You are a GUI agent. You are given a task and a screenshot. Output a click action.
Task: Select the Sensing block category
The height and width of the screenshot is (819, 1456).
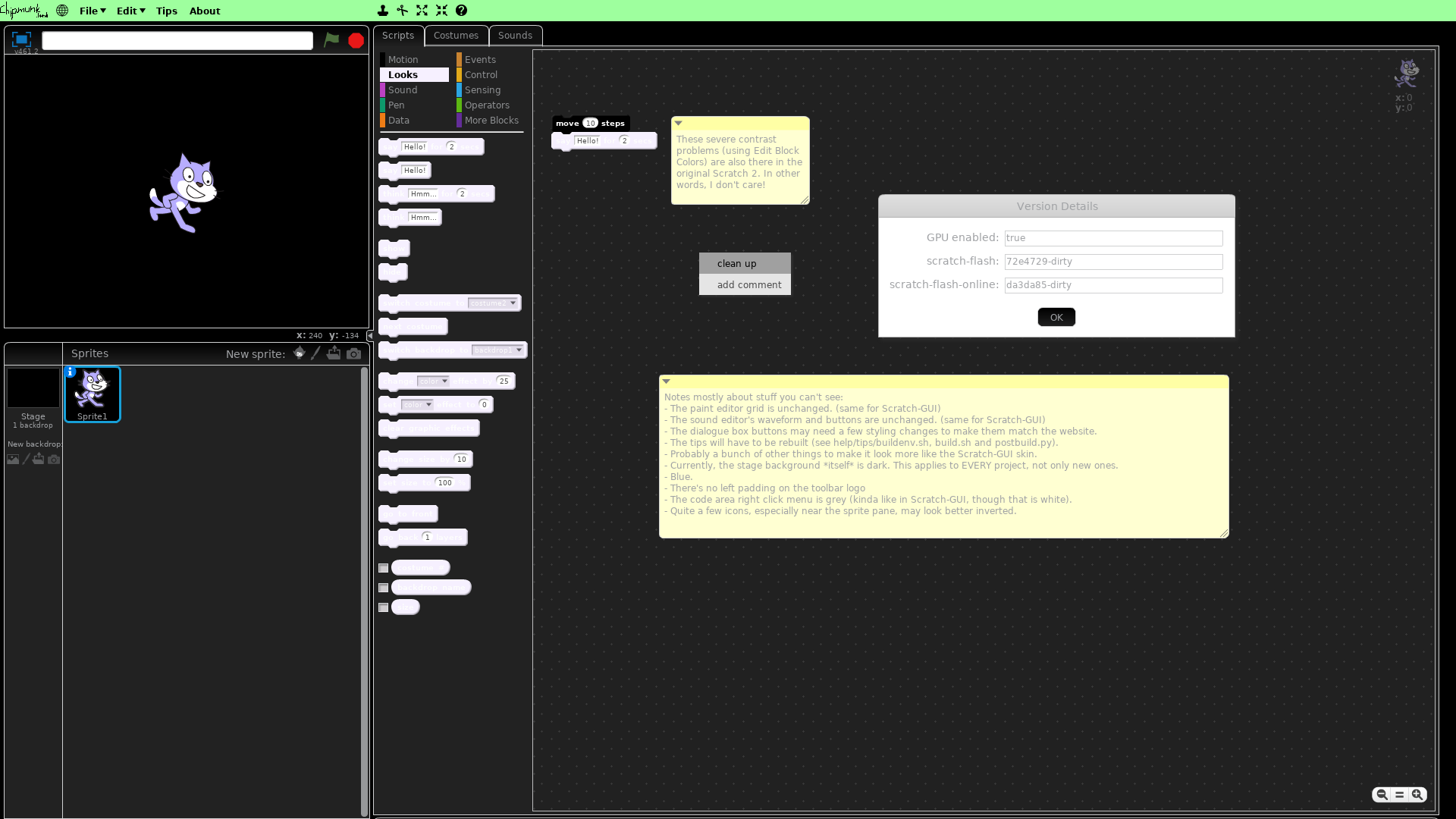pyautogui.click(x=491, y=89)
